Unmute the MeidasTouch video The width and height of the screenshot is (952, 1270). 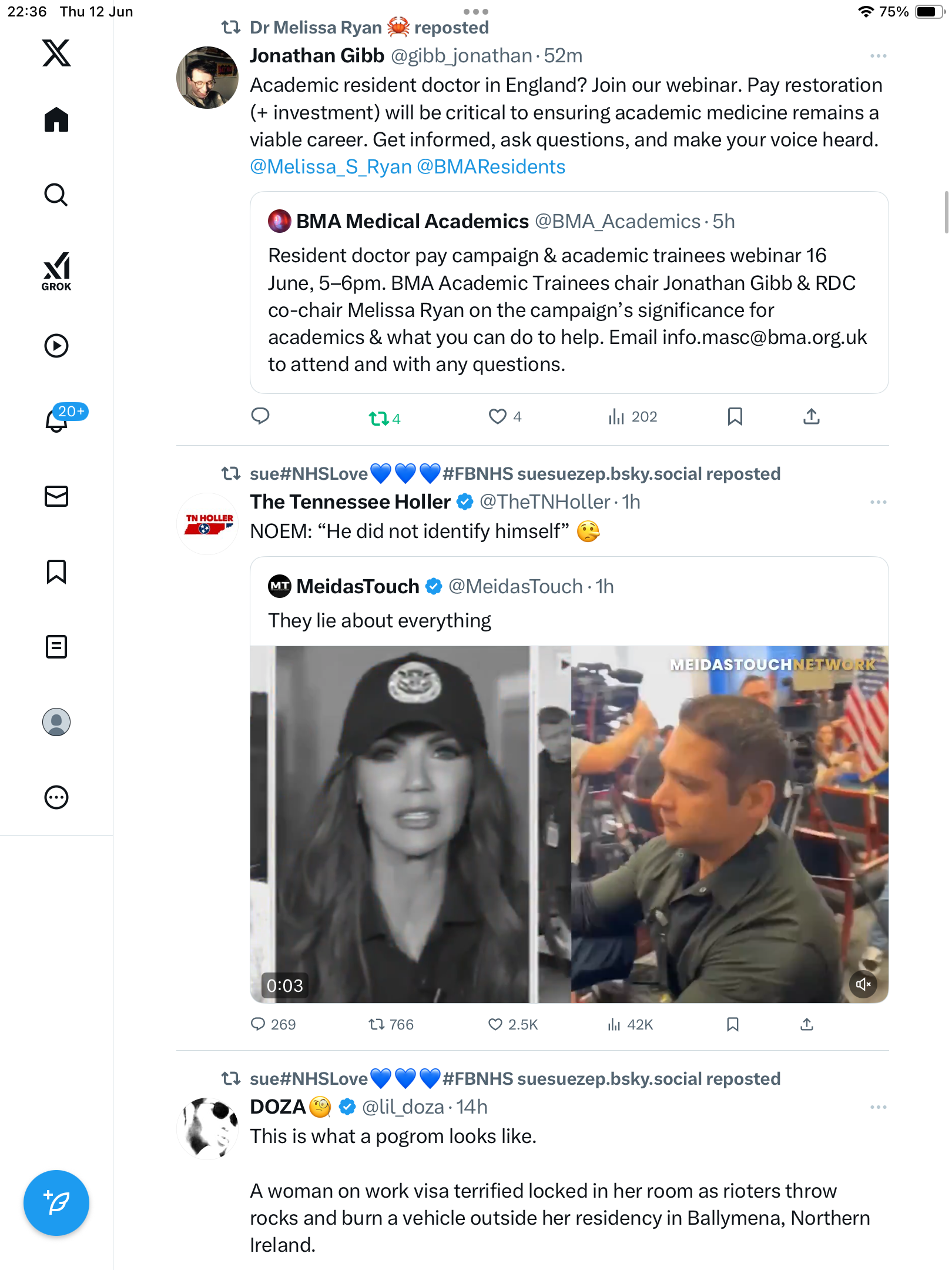tap(863, 984)
